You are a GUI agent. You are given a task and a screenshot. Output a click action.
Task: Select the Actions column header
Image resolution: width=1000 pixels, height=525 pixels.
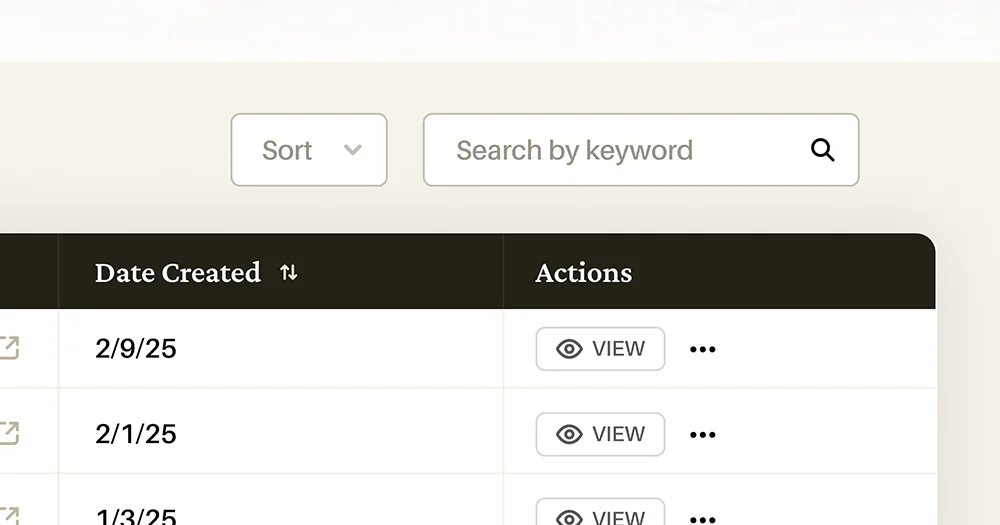pos(583,273)
